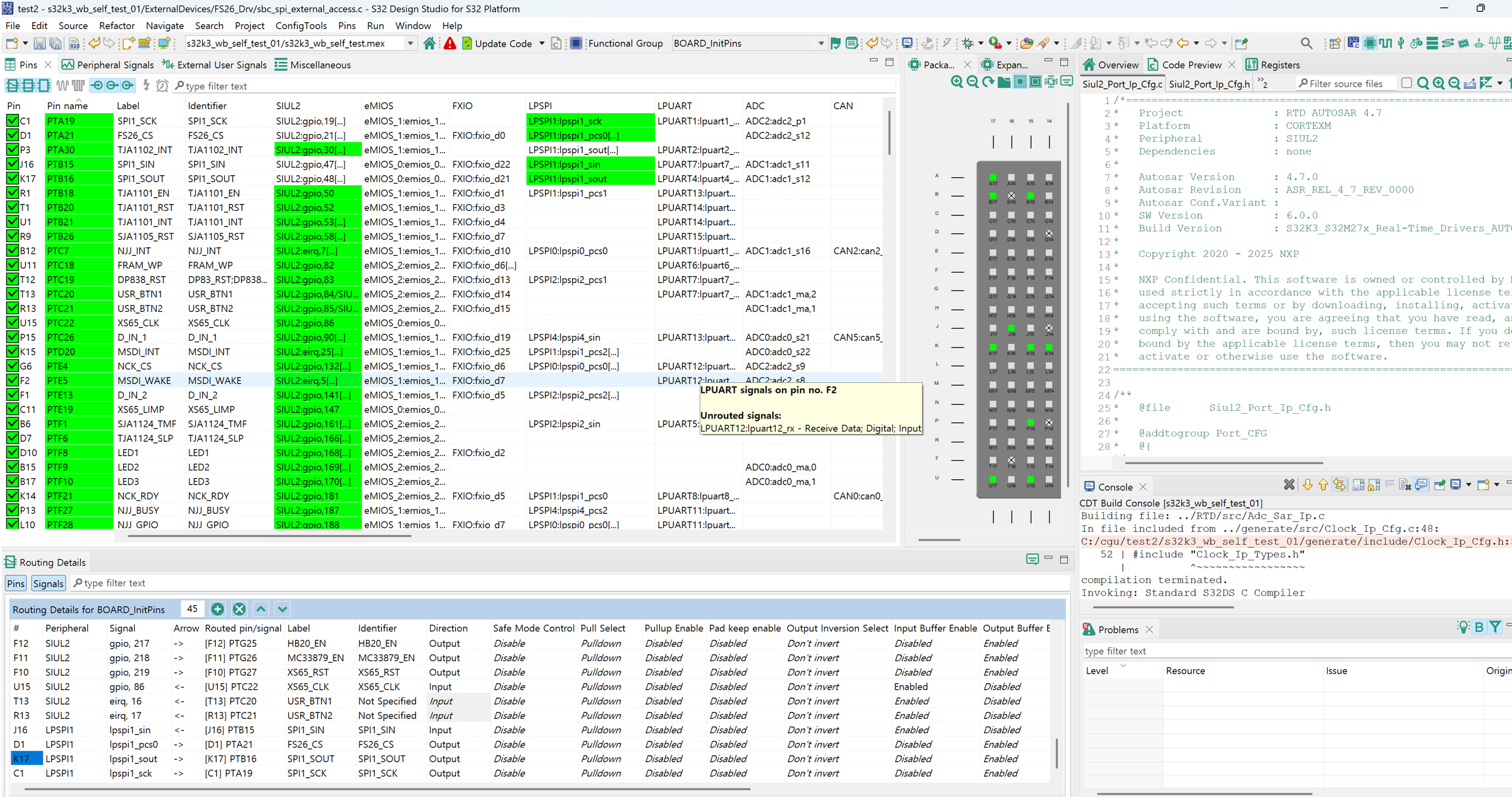Screen dimensions: 1512x797
Task: Clear the CDT Build Console output
Action: pyautogui.click(x=1389, y=484)
